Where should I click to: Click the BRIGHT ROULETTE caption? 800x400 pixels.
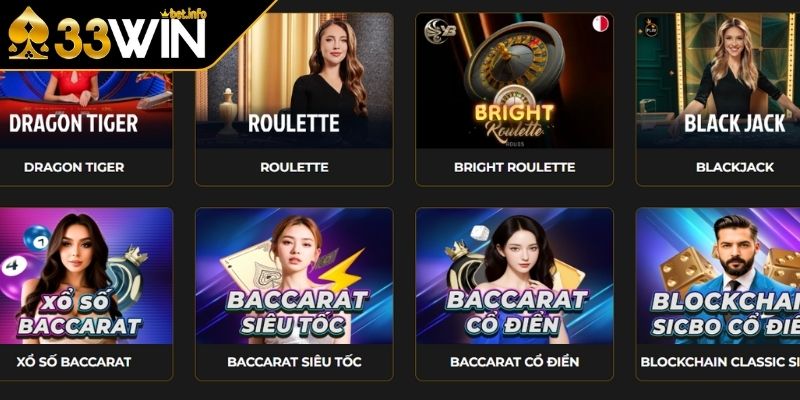click(x=514, y=167)
